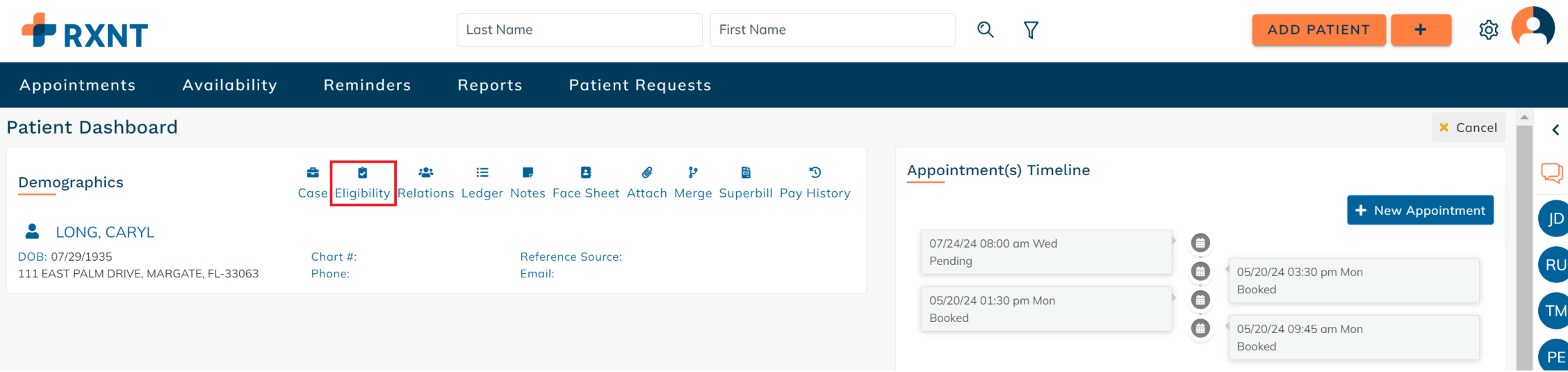Open the Patient Requests tab
Screen dimensions: 1568x372
(640, 85)
